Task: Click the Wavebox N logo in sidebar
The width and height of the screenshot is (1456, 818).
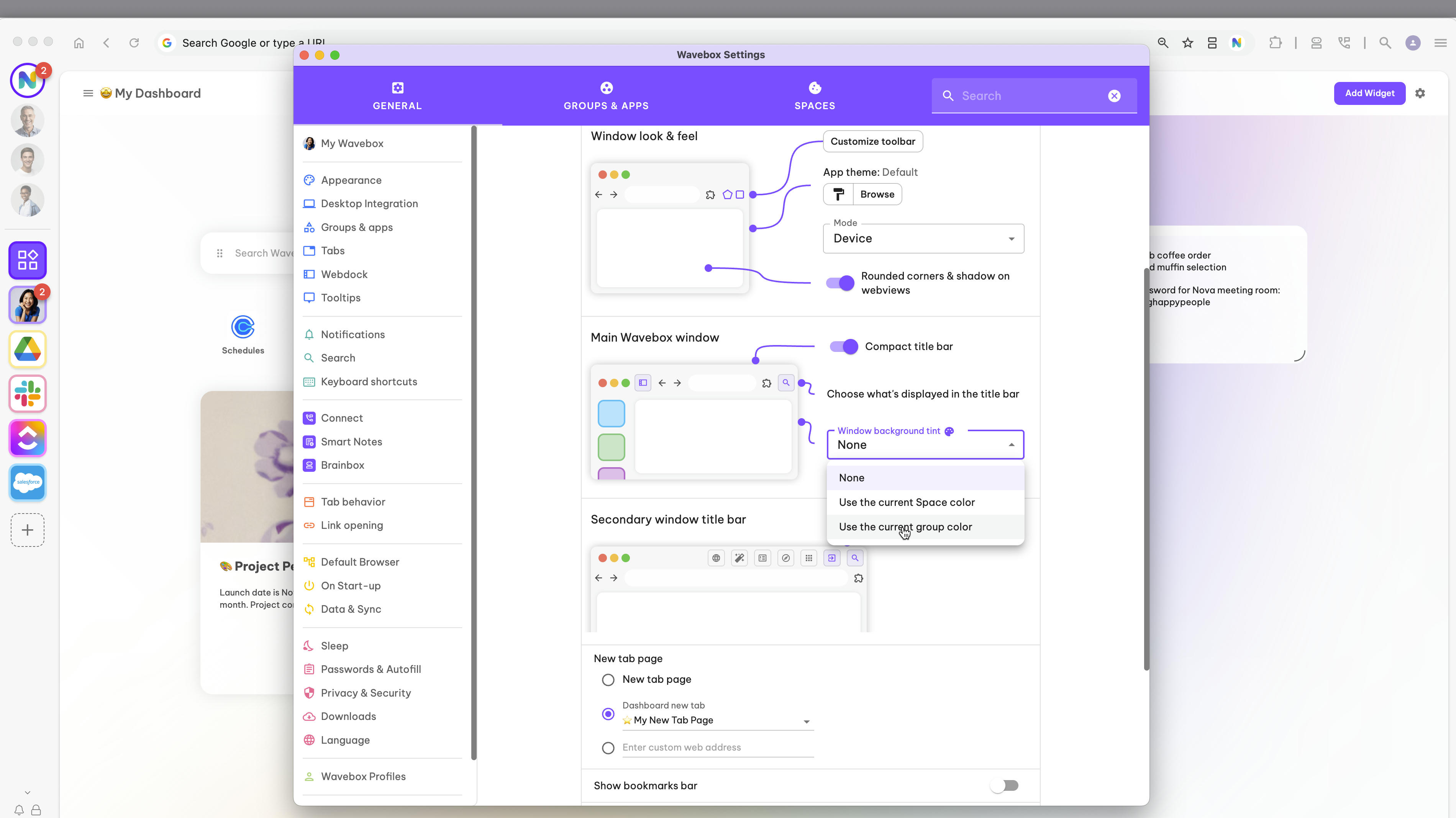Action: pyautogui.click(x=27, y=81)
